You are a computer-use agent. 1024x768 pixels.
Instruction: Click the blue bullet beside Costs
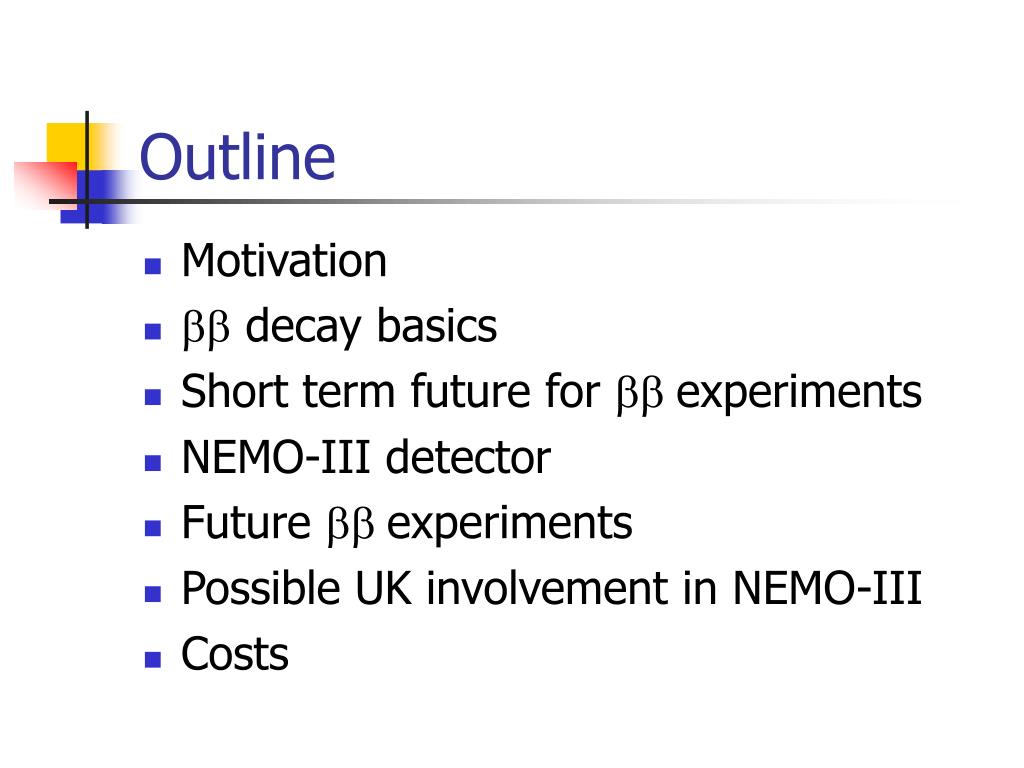[x=153, y=660]
